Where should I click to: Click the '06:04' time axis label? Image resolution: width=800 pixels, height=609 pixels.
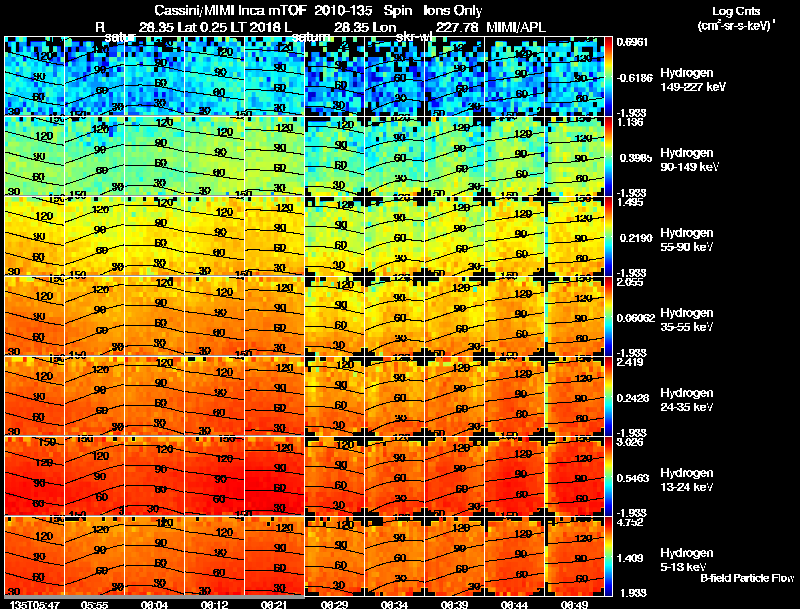point(154,604)
